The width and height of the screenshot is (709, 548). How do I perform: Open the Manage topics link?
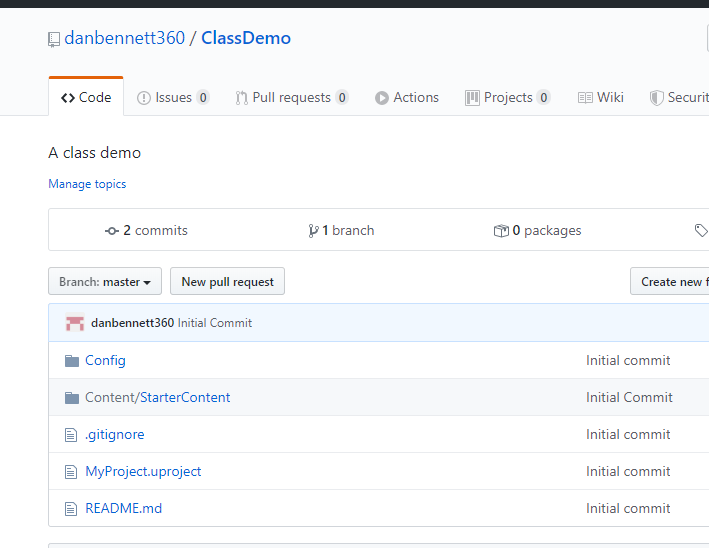point(87,184)
